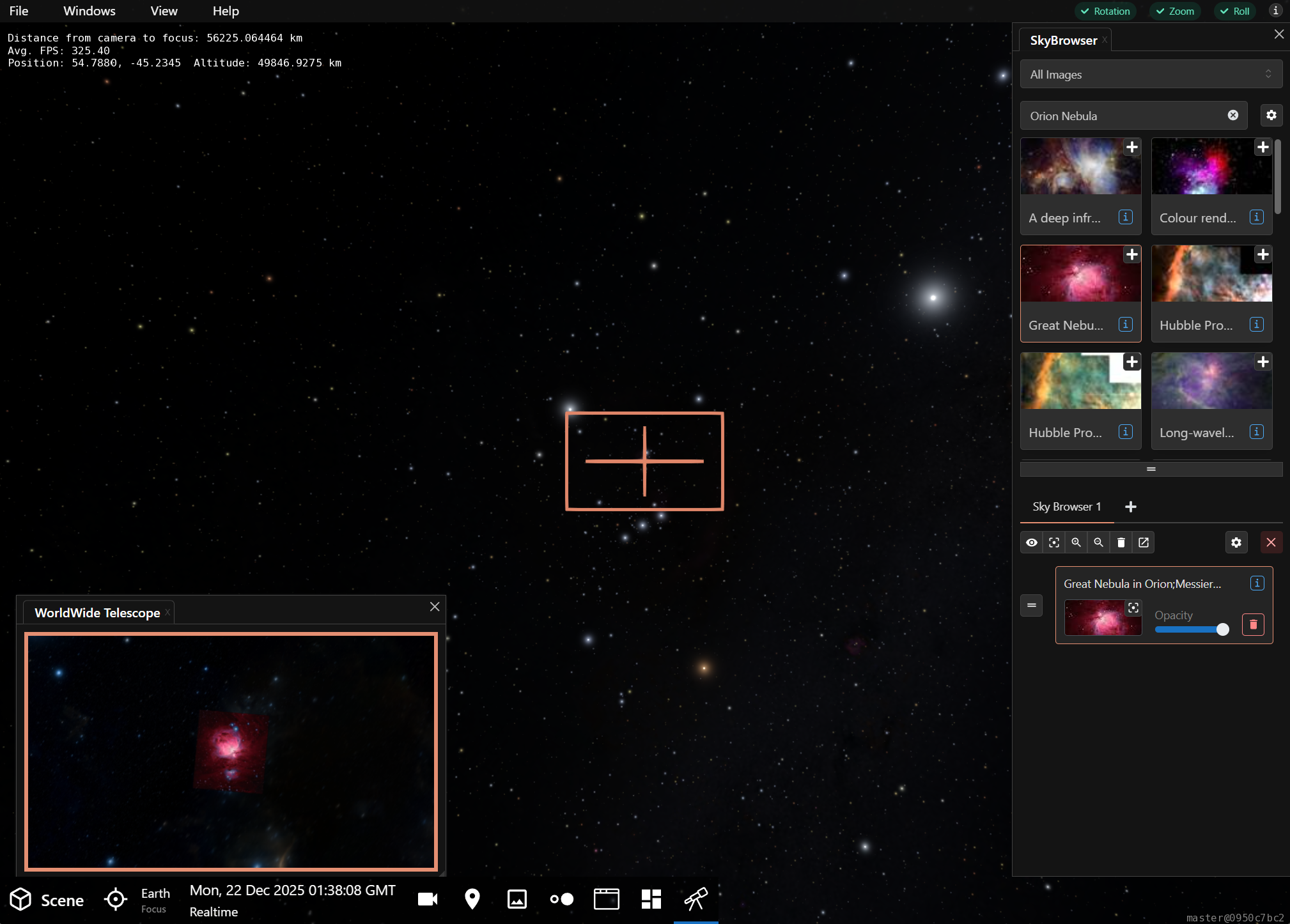Viewport: 1290px width, 924px height.
Task: Zoom in the sky browser
Action: coord(1076,543)
